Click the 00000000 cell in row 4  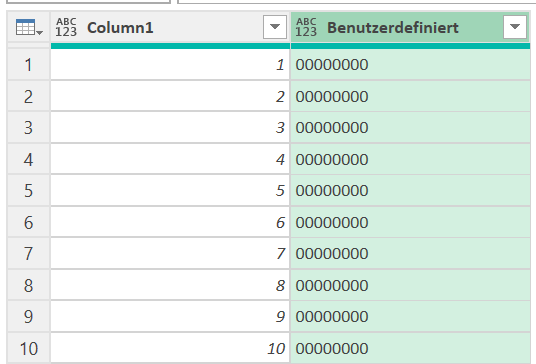pyautogui.click(x=410, y=159)
